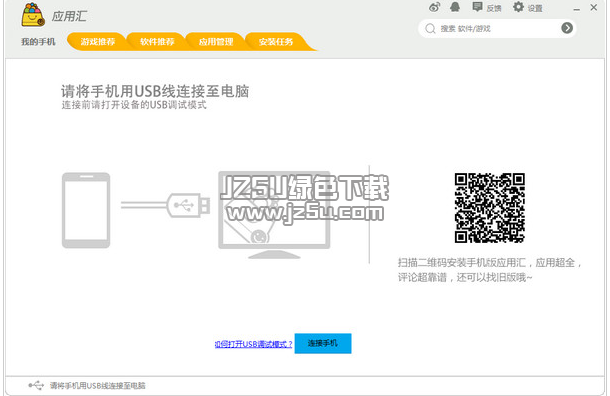The height and width of the screenshot is (396, 610).
Task: Click the 连接手机 button
Action: [323, 343]
